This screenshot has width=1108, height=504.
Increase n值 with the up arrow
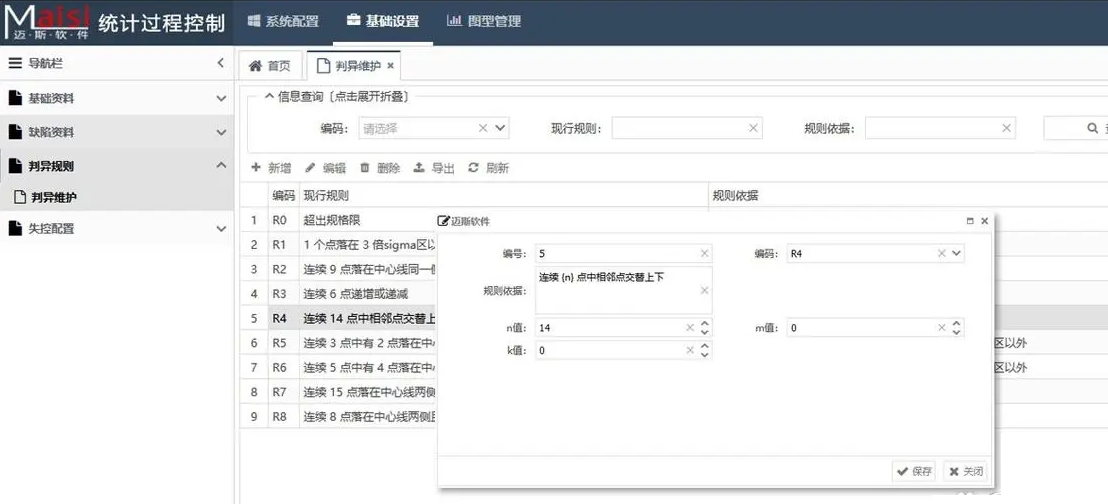click(705, 323)
